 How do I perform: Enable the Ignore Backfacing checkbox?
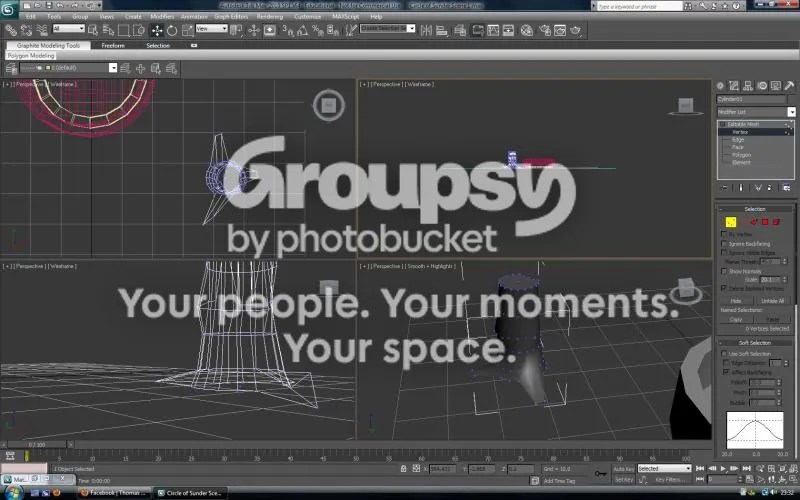point(724,243)
